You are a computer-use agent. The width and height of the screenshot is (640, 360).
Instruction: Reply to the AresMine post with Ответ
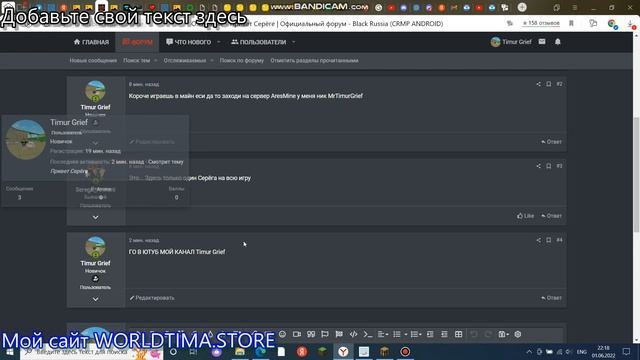(x=551, y=142)
